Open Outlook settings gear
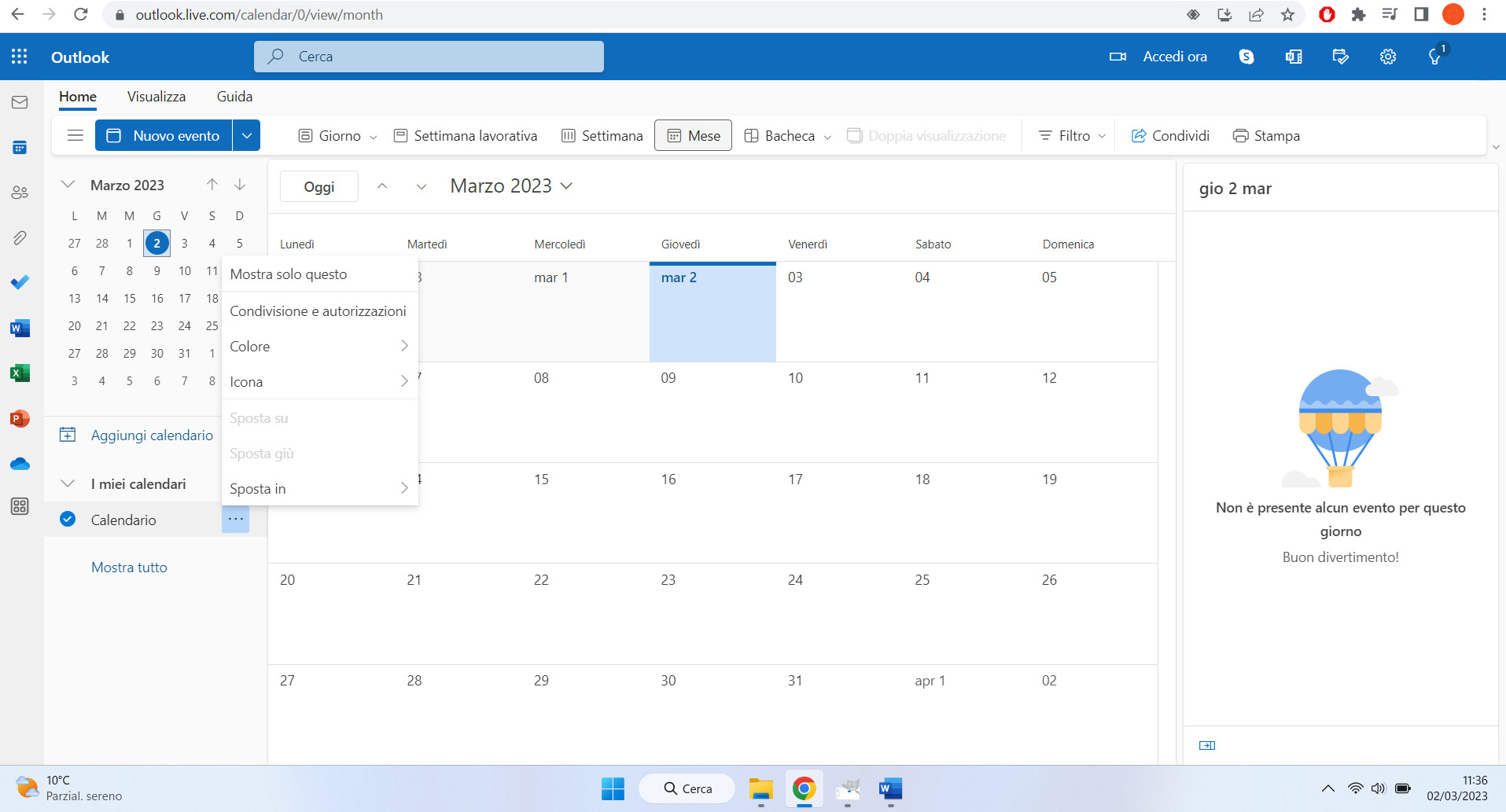The width and height of the screenshot is (1506, 812). point(1387,56)
